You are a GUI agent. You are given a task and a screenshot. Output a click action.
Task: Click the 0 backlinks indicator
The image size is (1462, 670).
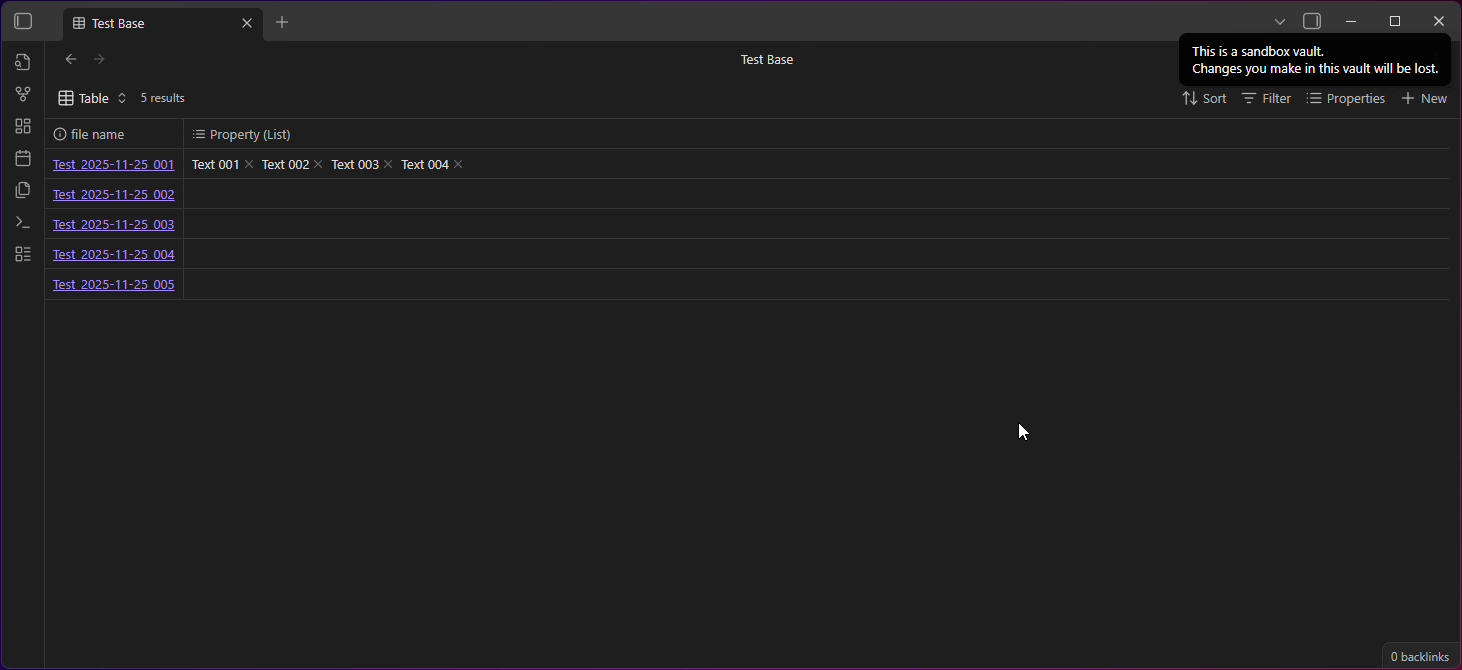(1418, 656)
